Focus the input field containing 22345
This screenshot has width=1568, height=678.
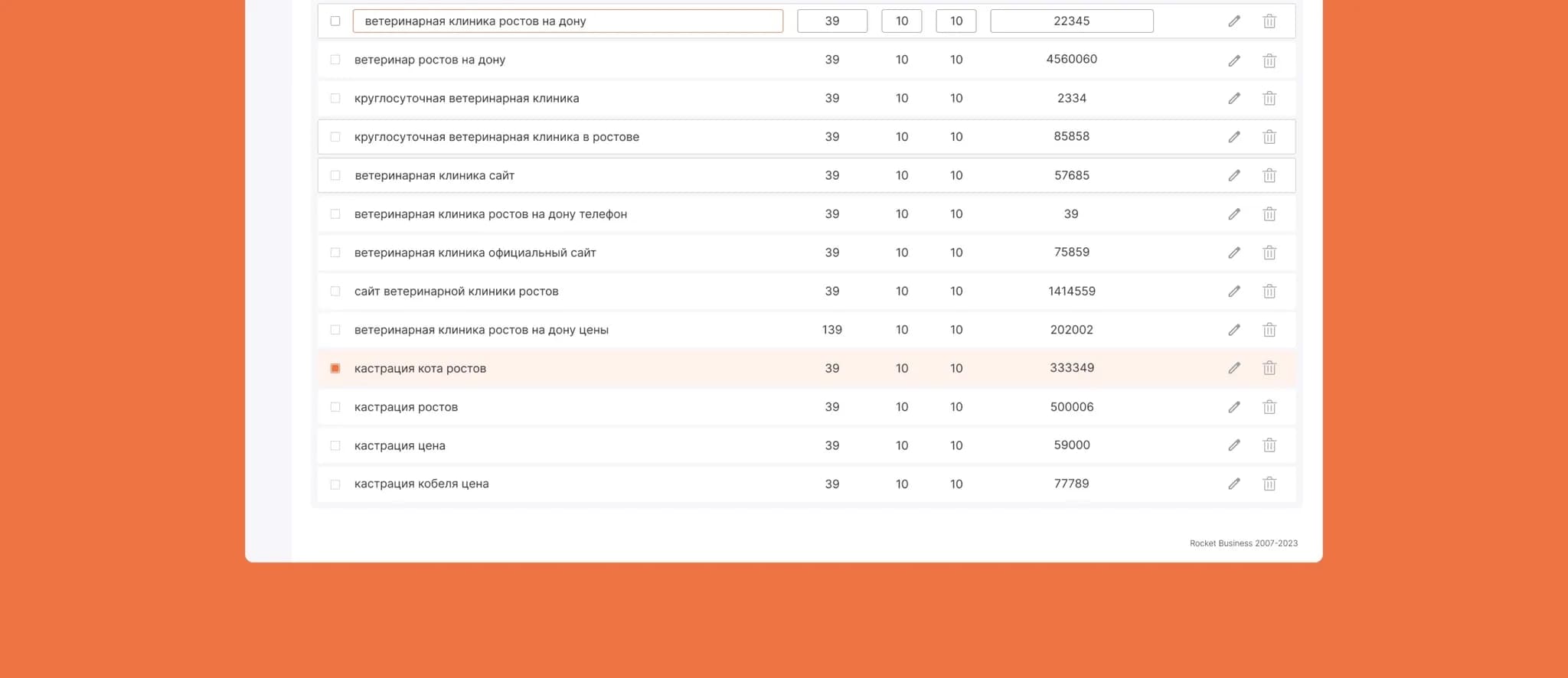pos(1071,21)
